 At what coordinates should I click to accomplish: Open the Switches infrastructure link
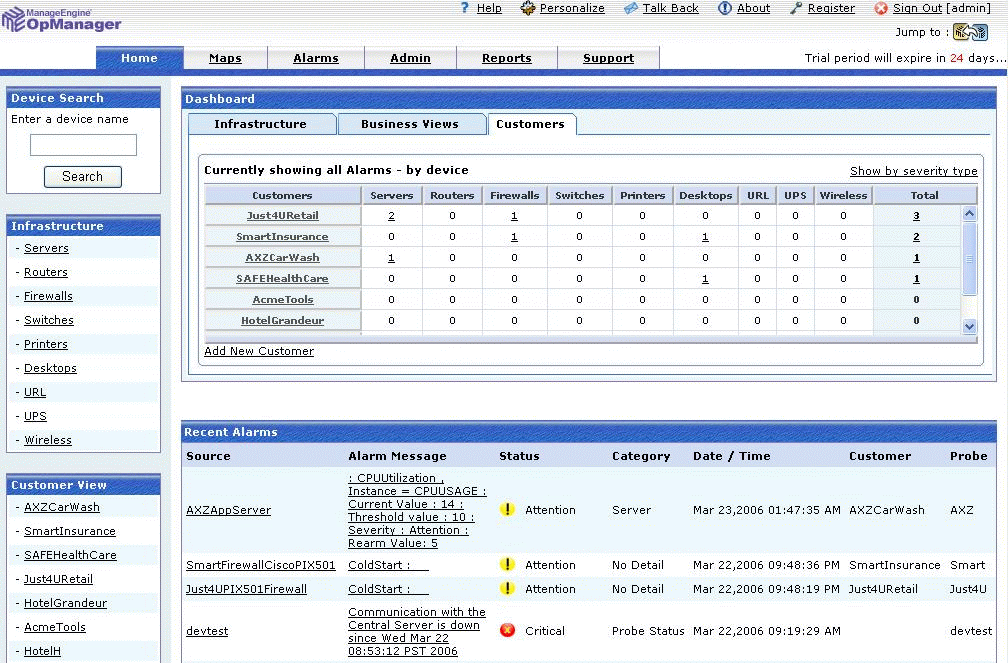(49, 320)
